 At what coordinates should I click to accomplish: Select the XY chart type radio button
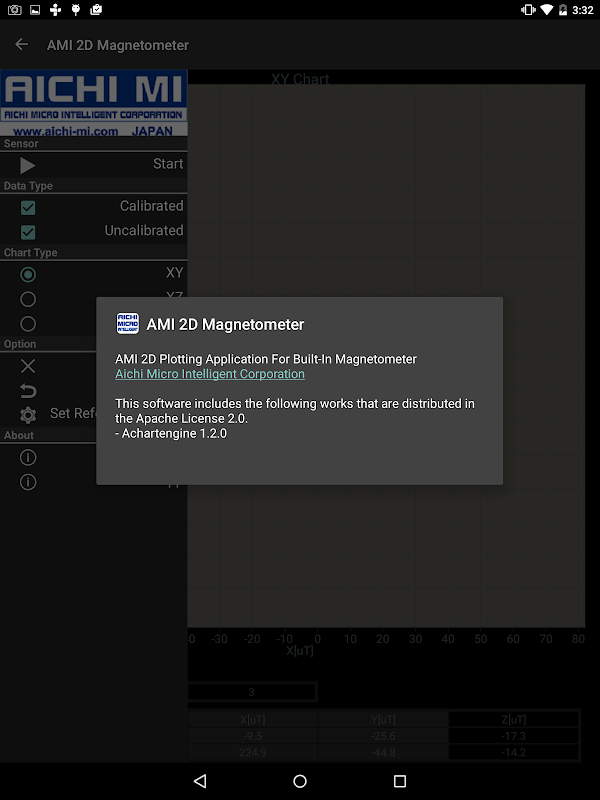28,274
